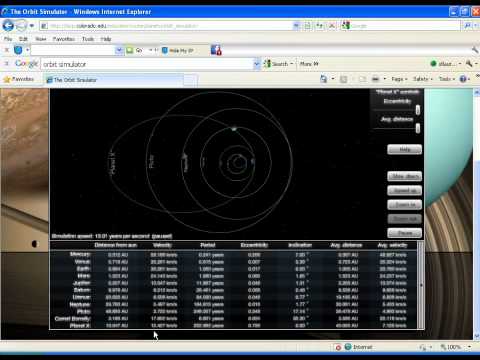This screenshot has height=360, width=480.
Task: Click the search magnifier beside the search box
Action: click(x=468, y=26)
